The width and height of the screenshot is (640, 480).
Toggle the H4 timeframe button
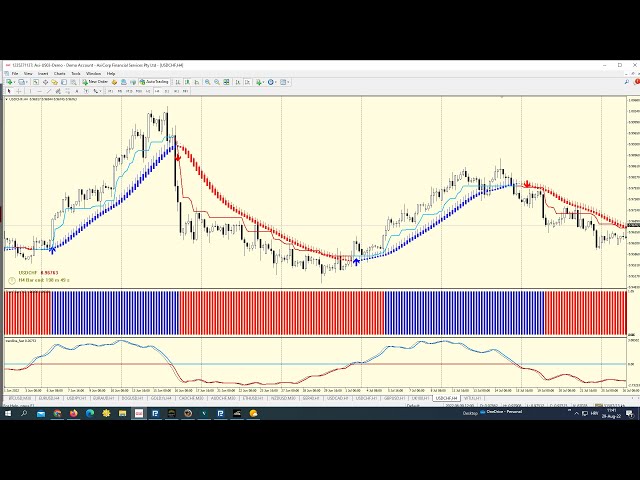(157, 91)
